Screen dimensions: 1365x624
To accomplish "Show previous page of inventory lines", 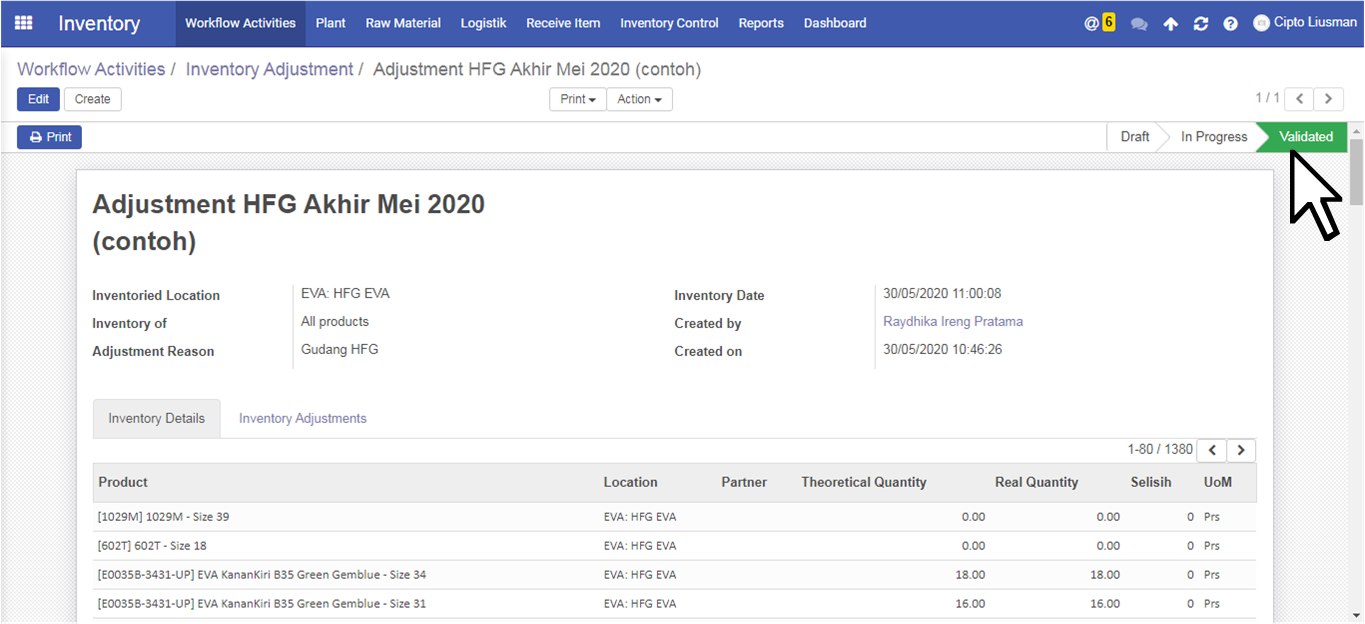I will coord(1212,450).
